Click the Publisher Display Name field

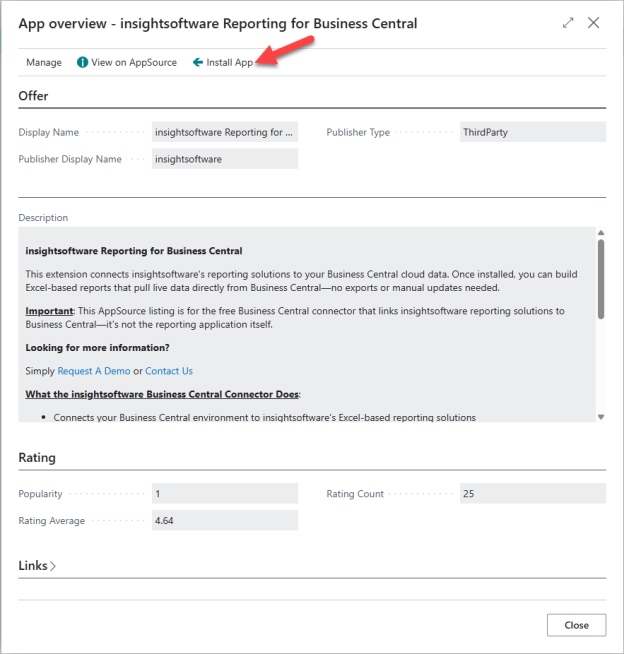click(225, 159)
